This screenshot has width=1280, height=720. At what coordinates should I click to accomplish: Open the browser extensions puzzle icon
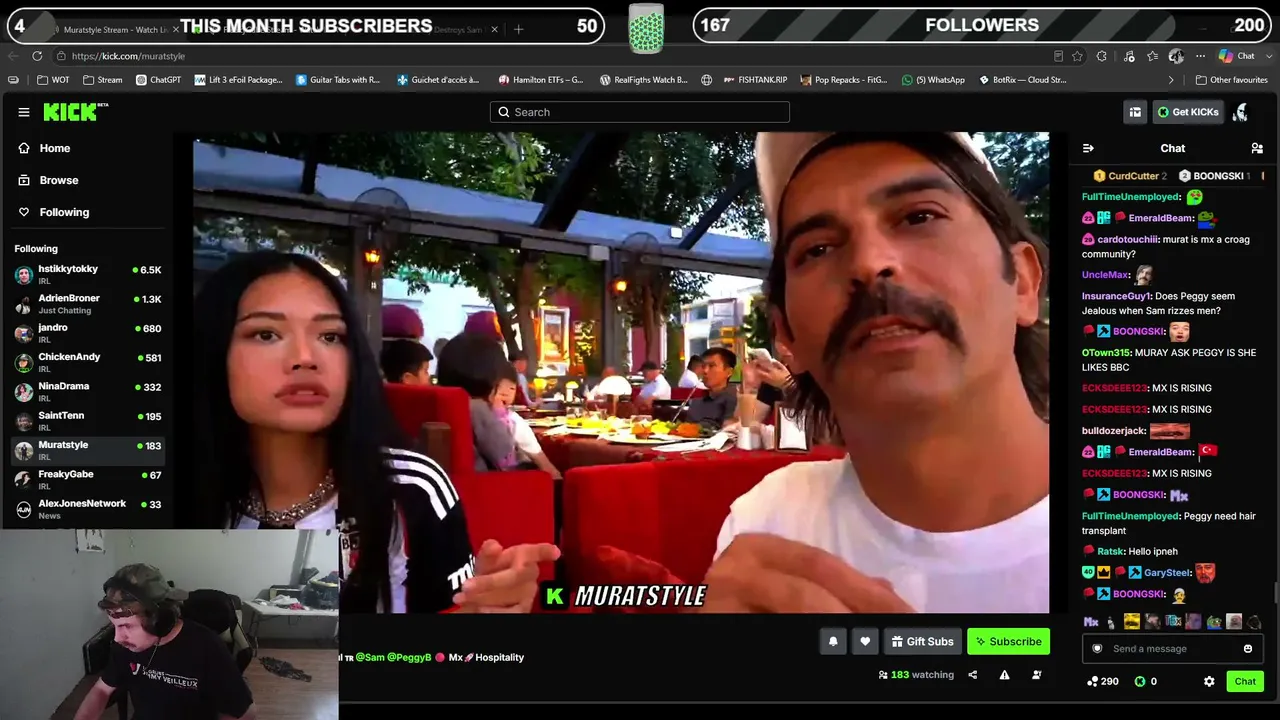[x=1102, y=56]
